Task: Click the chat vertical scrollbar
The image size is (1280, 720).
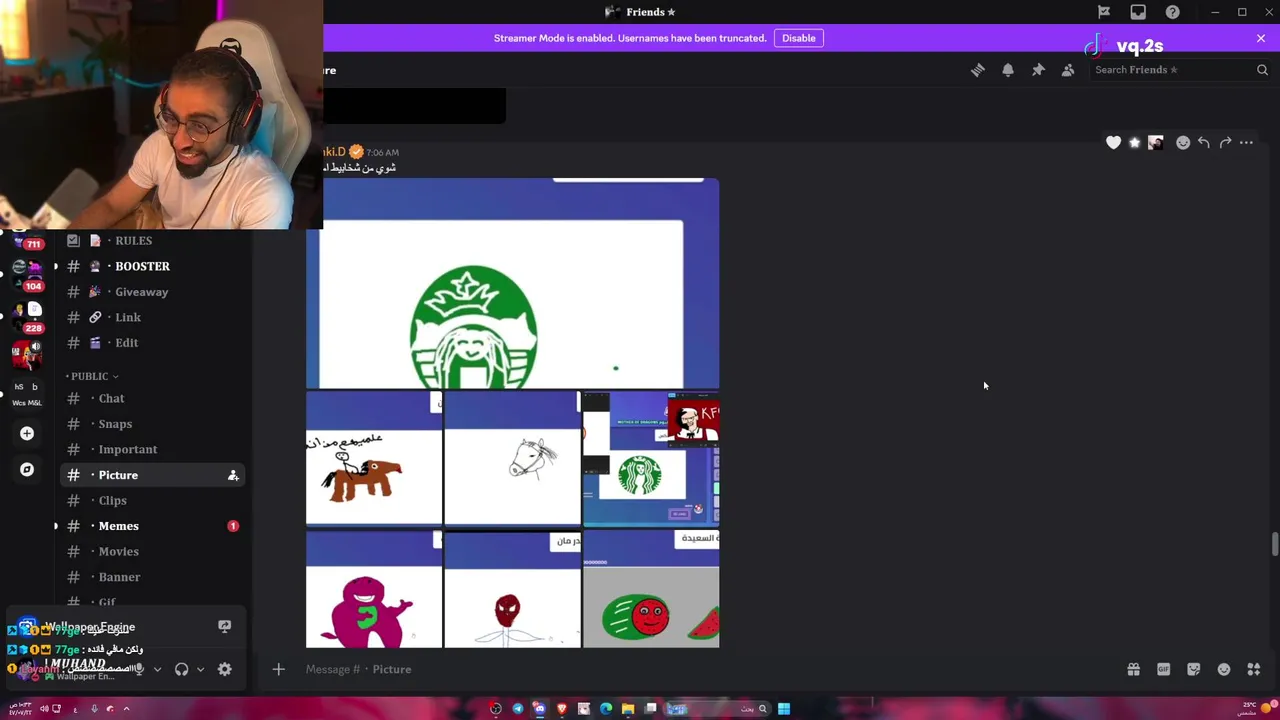Action: (1274, 546)
